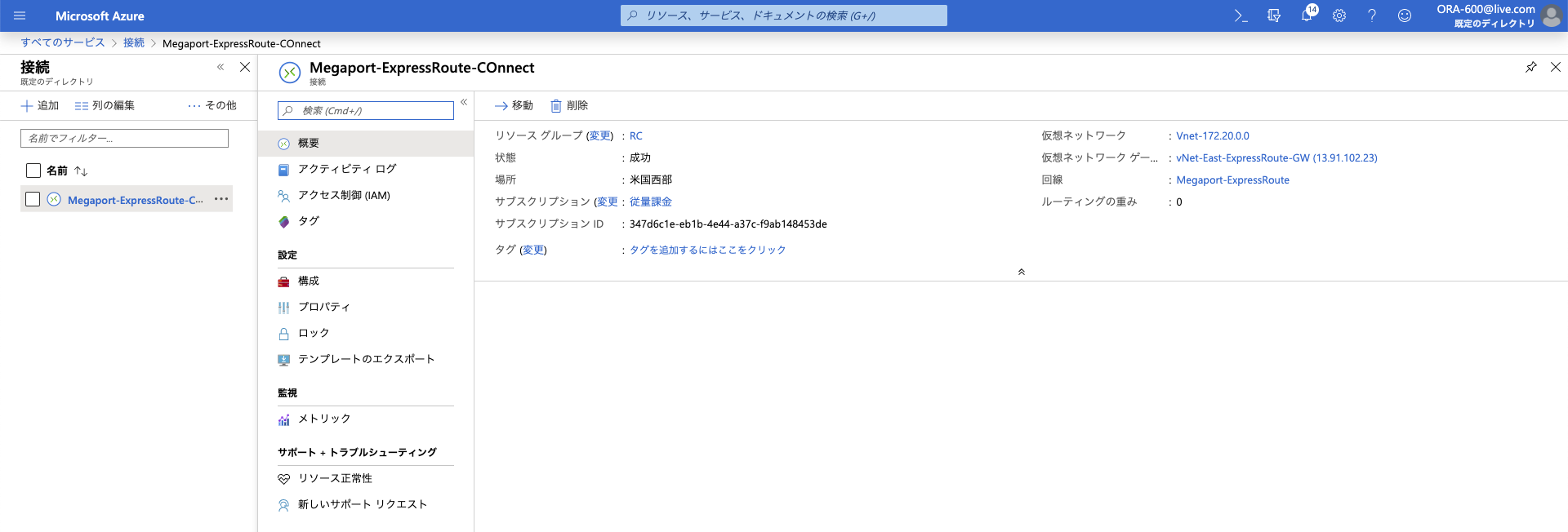Screen dimensions: 1568x532
Task: Open notifications bell showing 14
Action: [x=1307, y=14]
